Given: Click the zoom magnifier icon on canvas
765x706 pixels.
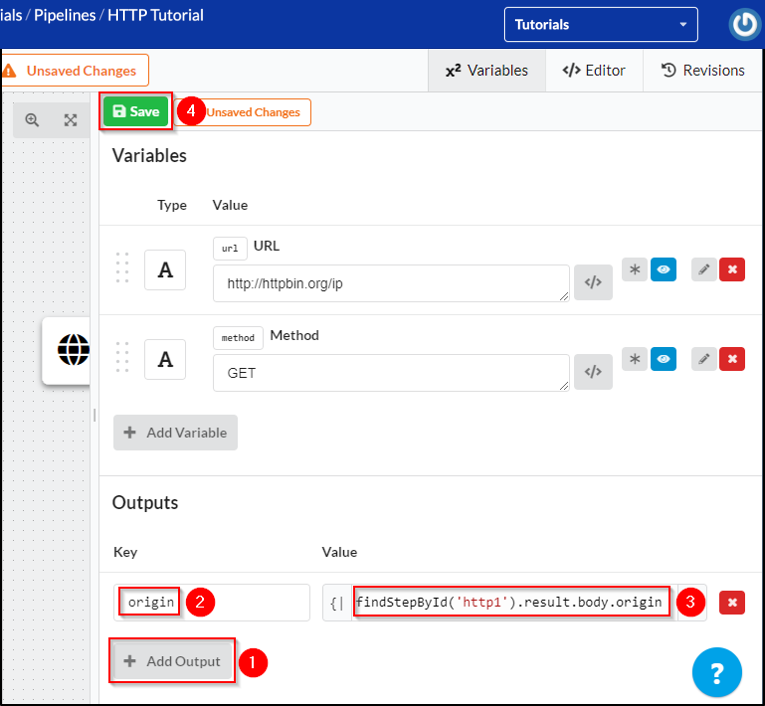Looking at the screenshot, I should click(32, 120).
